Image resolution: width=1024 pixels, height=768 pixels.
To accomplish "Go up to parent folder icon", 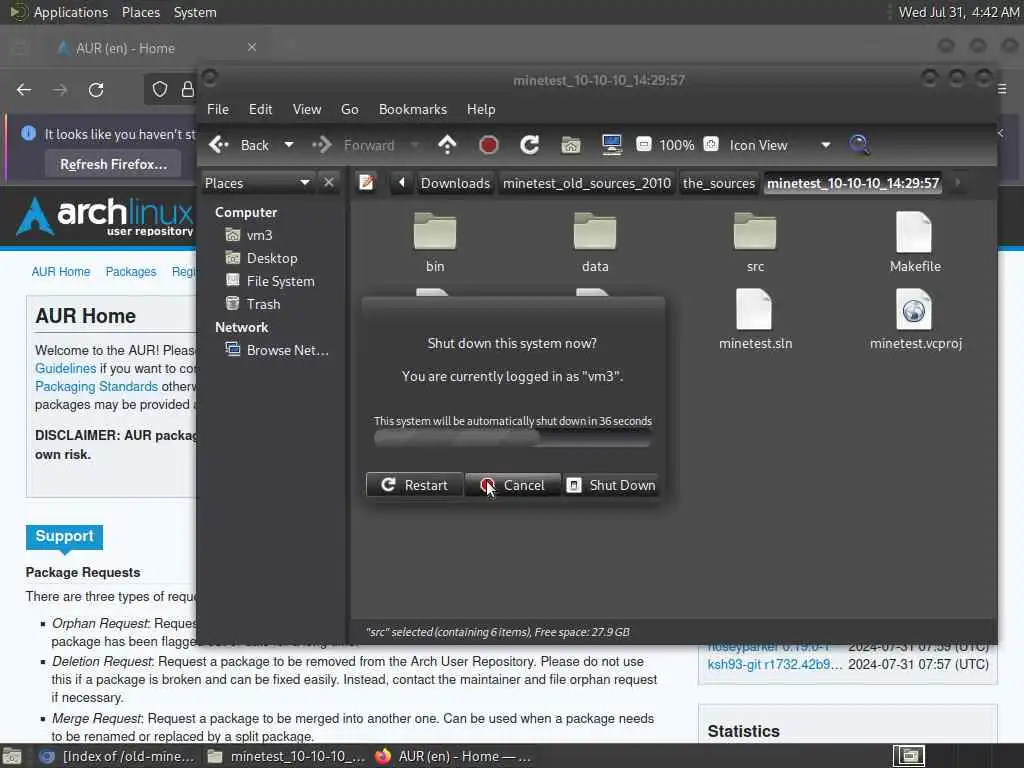I will click(x=447, y=145).
